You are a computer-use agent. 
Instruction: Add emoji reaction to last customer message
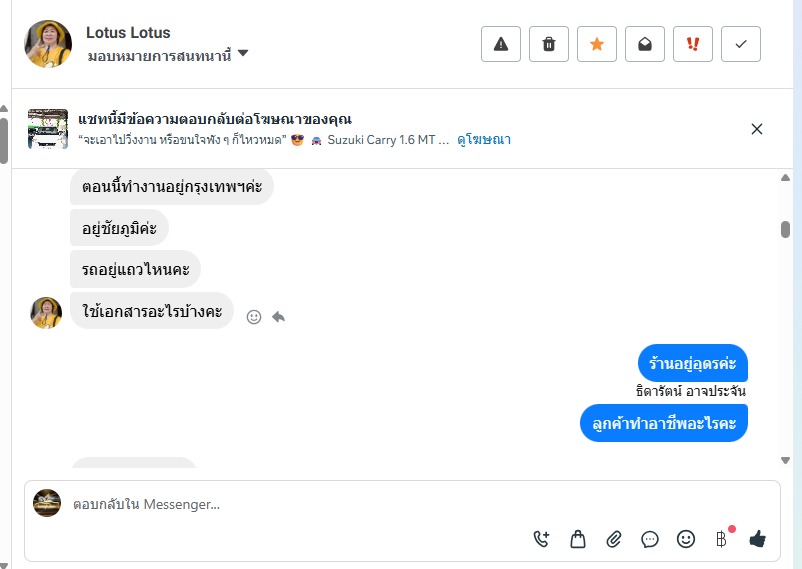254,316
